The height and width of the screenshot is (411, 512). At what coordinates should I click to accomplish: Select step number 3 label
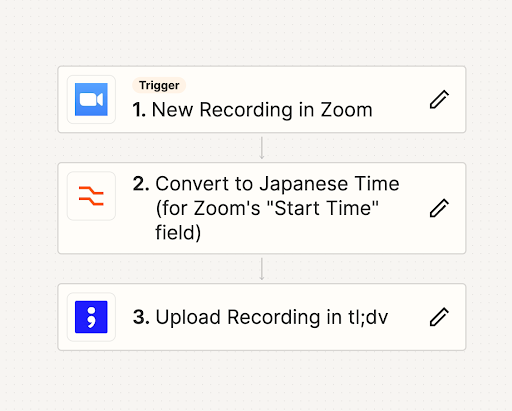[x=141, y=317]
